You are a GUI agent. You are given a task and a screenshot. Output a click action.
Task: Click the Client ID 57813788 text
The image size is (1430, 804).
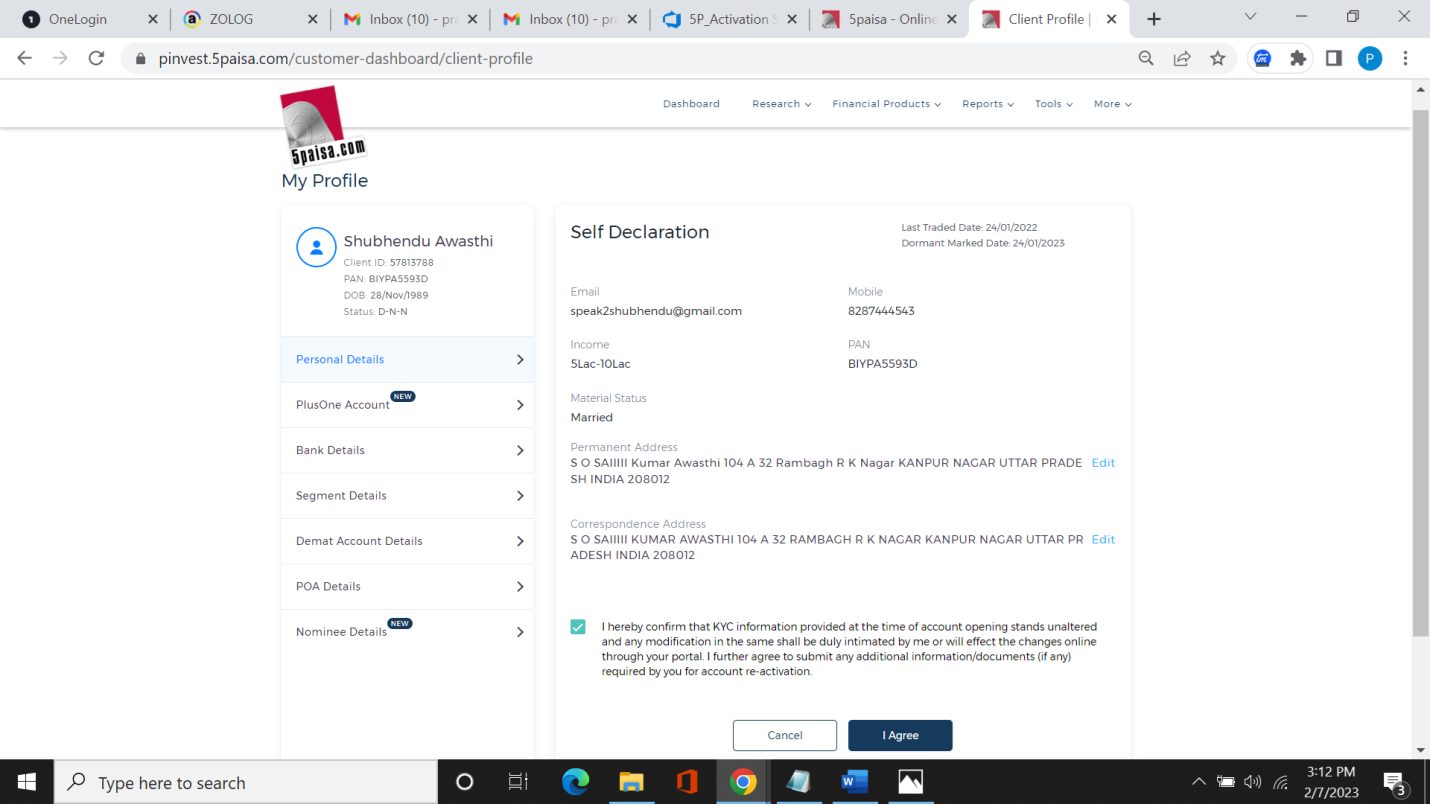pos(388,263)
